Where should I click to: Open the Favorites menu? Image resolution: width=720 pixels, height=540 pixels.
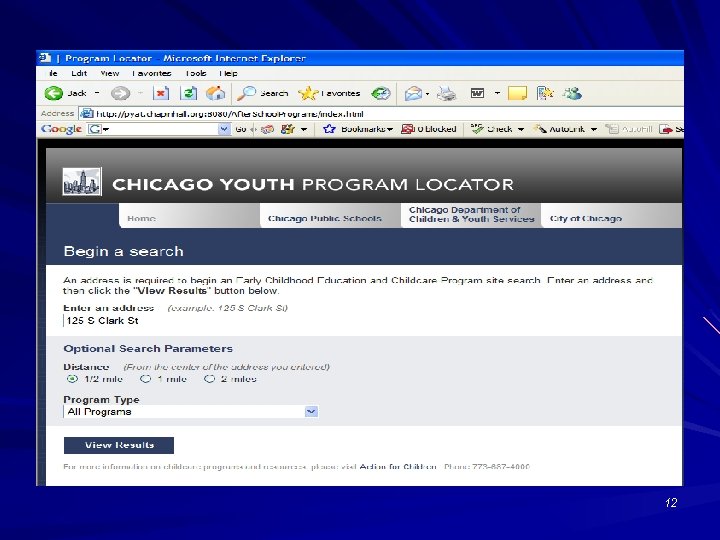(x=152, y=73)
